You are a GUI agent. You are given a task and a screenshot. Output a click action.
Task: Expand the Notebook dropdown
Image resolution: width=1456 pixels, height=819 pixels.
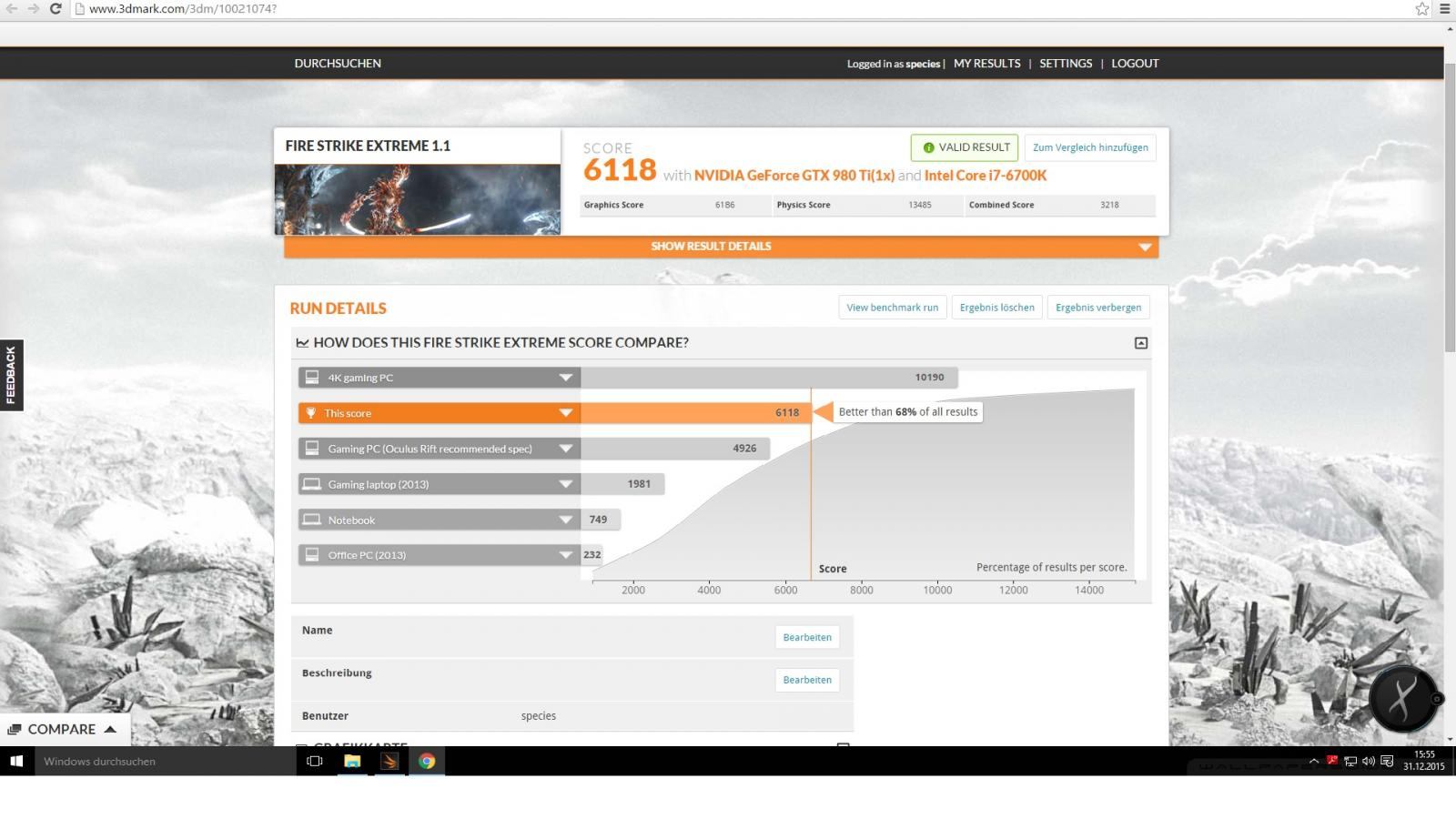(565, 520)
